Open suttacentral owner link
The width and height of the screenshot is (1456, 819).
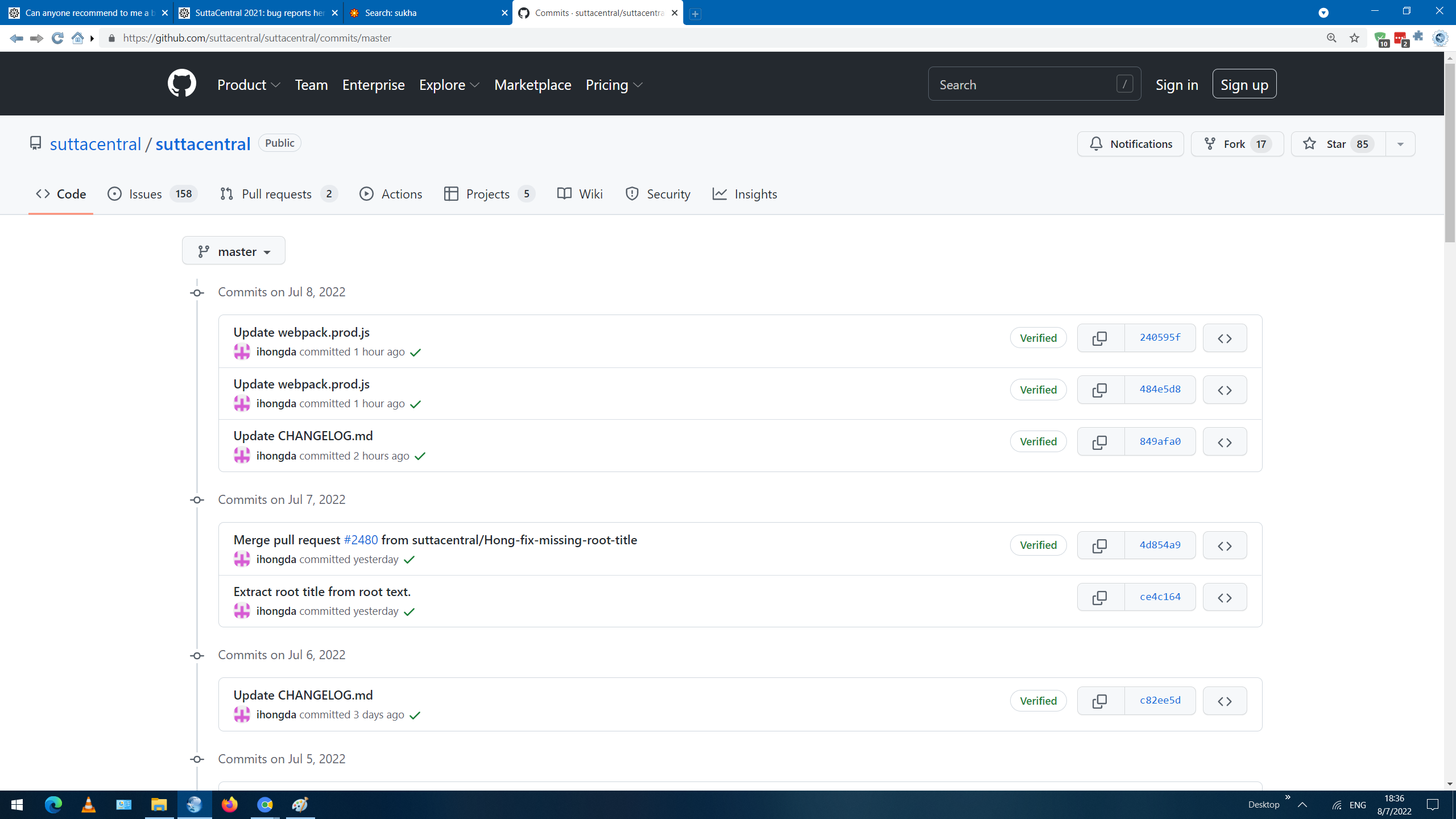pyautogui.click(x=96, y=144)
